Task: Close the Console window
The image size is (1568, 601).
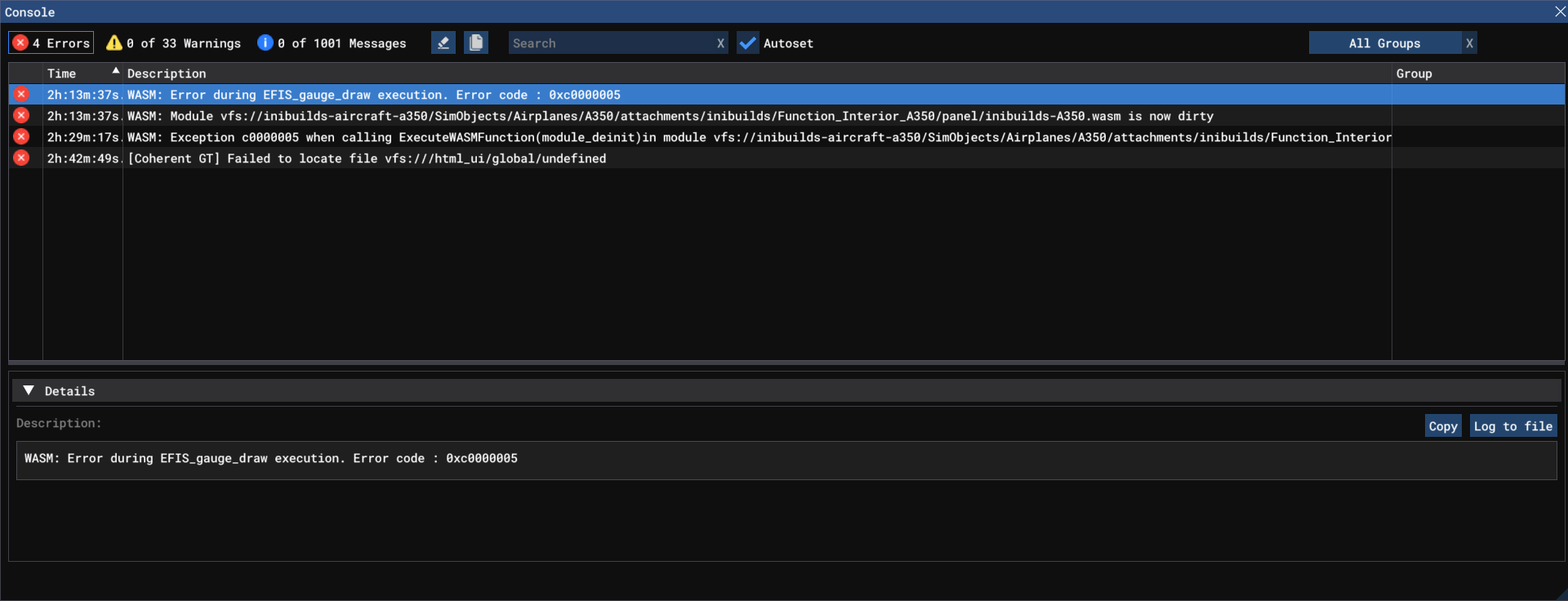Action: pos(1559,11)
